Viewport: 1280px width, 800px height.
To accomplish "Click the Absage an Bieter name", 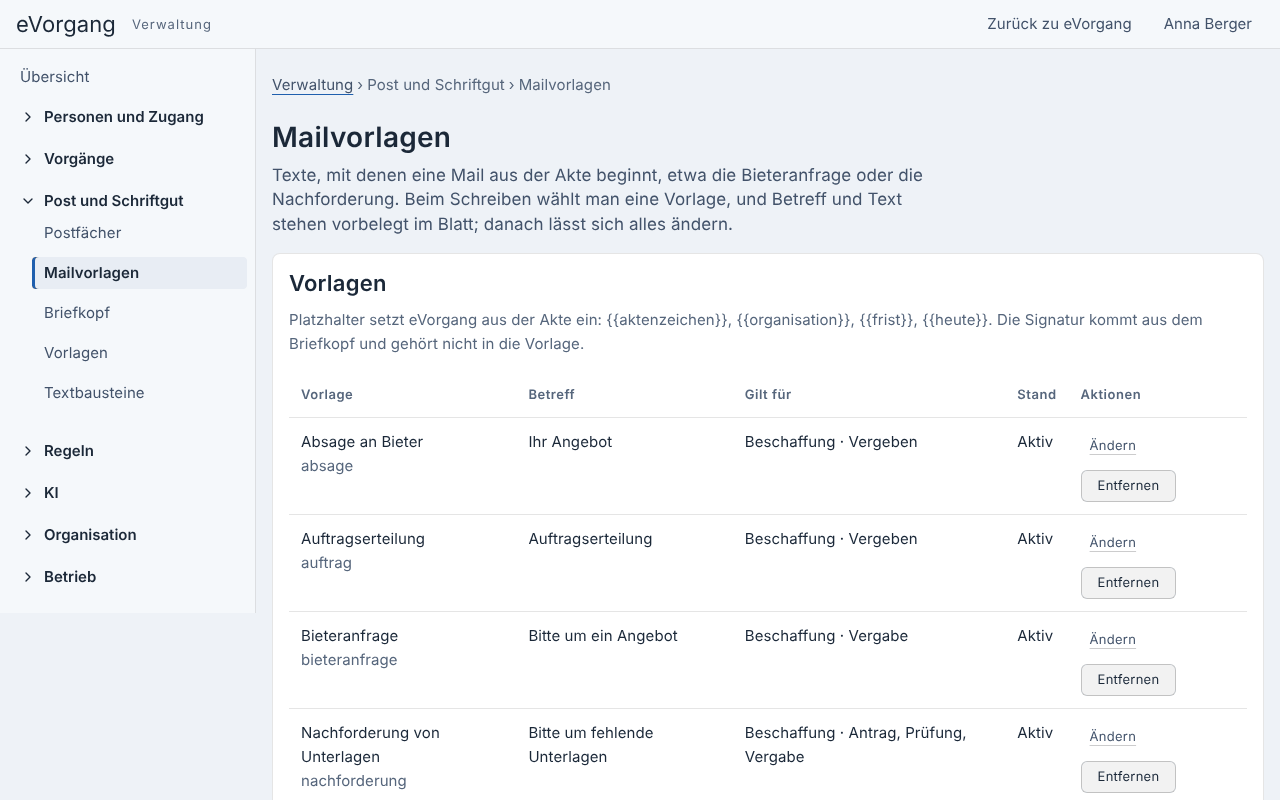I will click(x=362, y=442).
